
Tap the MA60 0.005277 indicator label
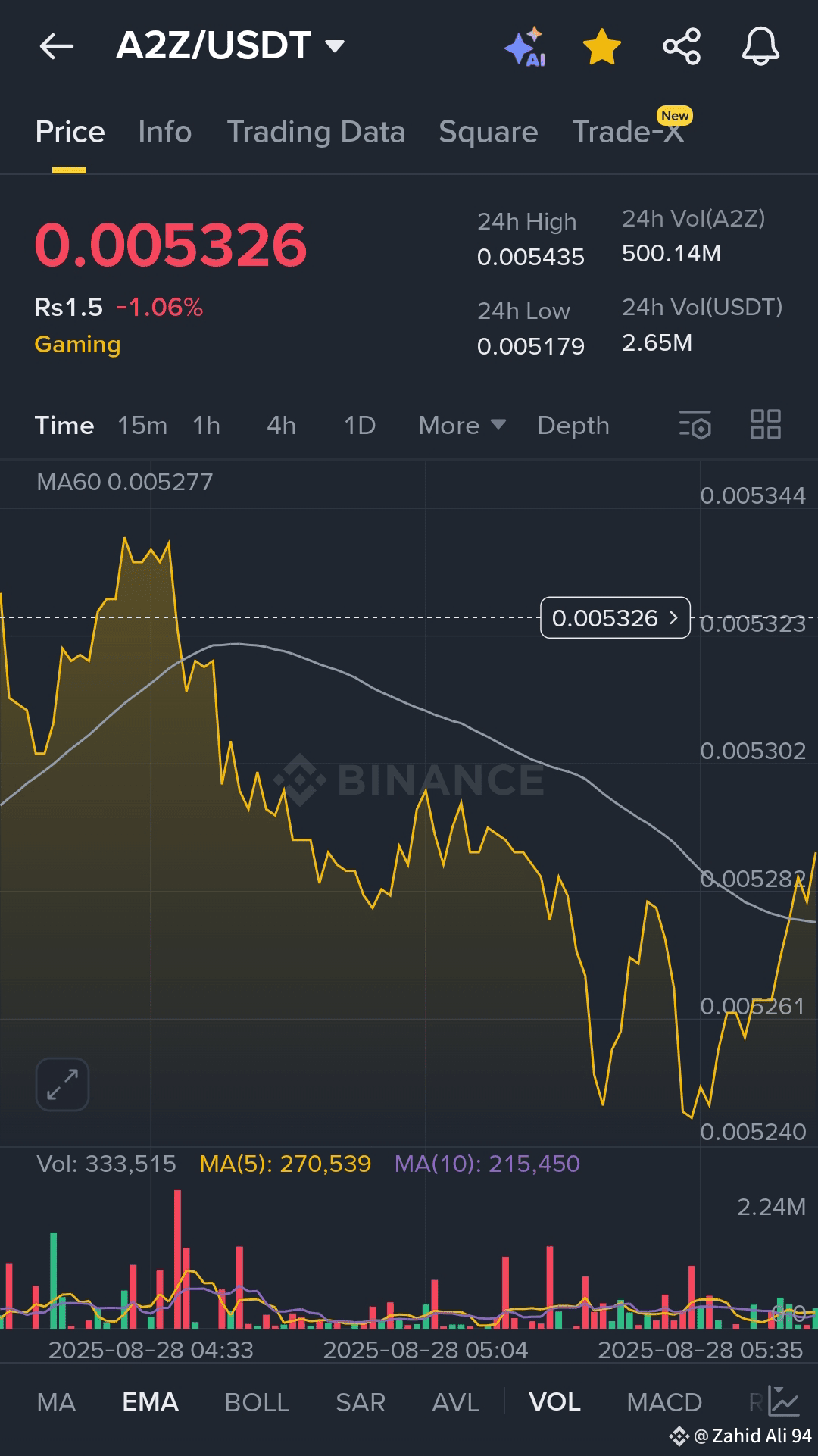[x=125, y=482]
